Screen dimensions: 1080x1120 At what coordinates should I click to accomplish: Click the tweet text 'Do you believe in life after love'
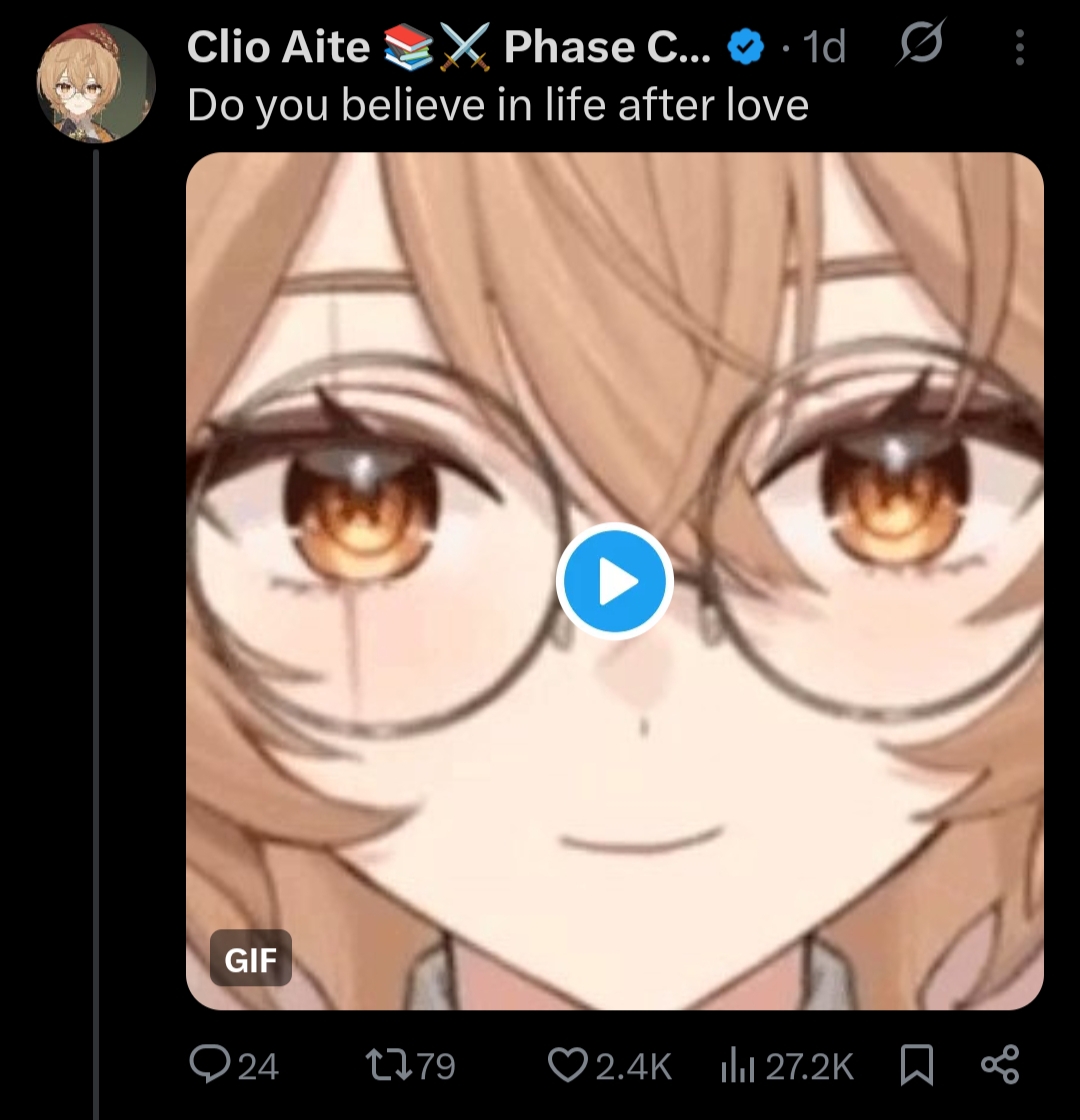click(x=497, y=106)
